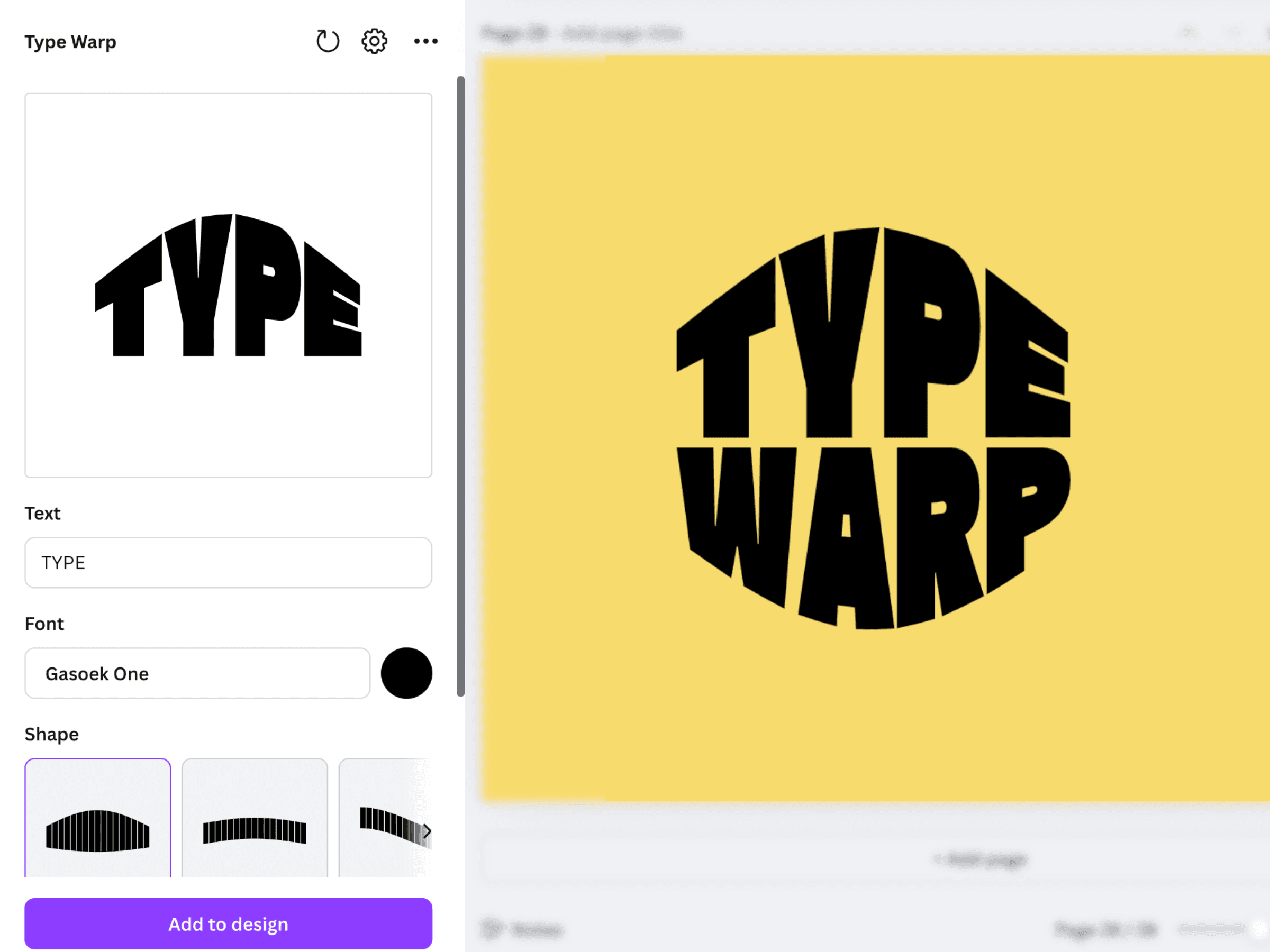Open the Gasoek One font dropdown

(x=197, y=673)
